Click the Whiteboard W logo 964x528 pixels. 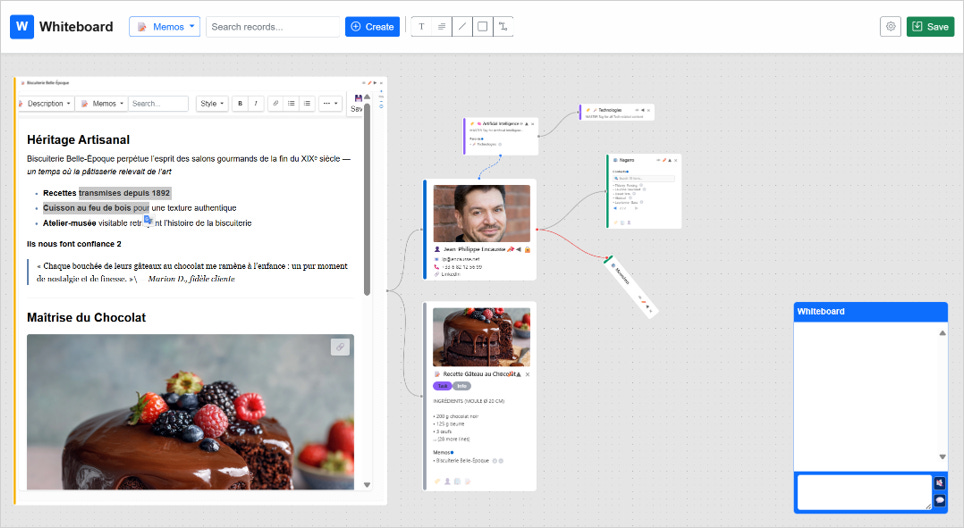tap(22, 26)
